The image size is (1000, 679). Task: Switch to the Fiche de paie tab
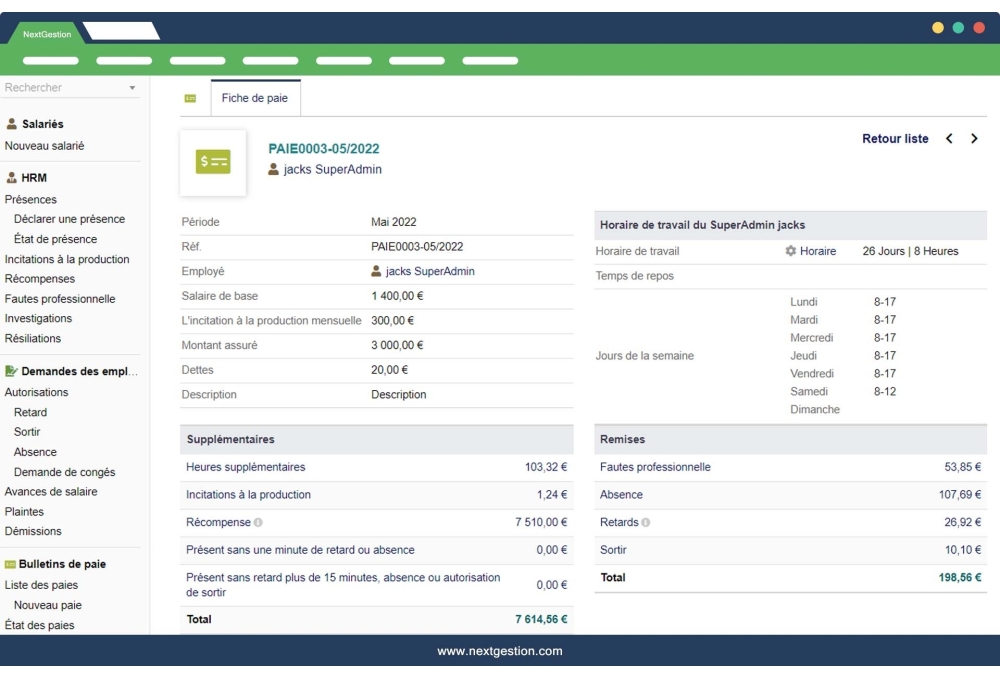pyautogui.click(x=254, y=97)
